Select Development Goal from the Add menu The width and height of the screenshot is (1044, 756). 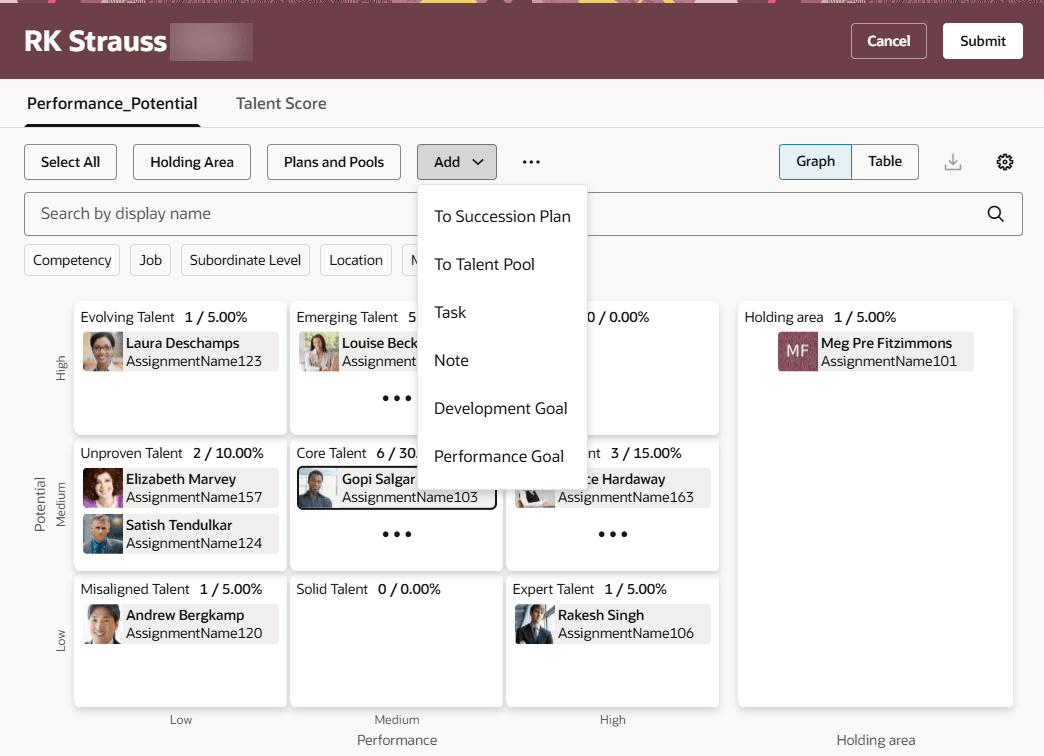[x=501, y=408]
